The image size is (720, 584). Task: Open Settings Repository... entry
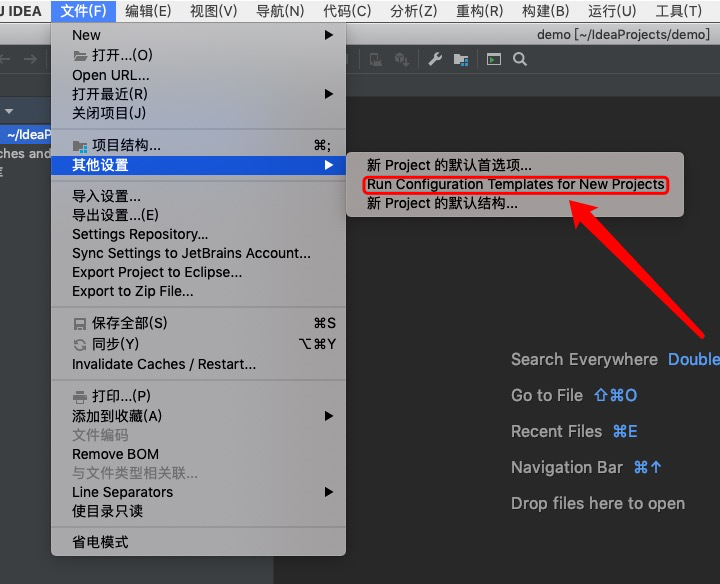coord(198,234)
